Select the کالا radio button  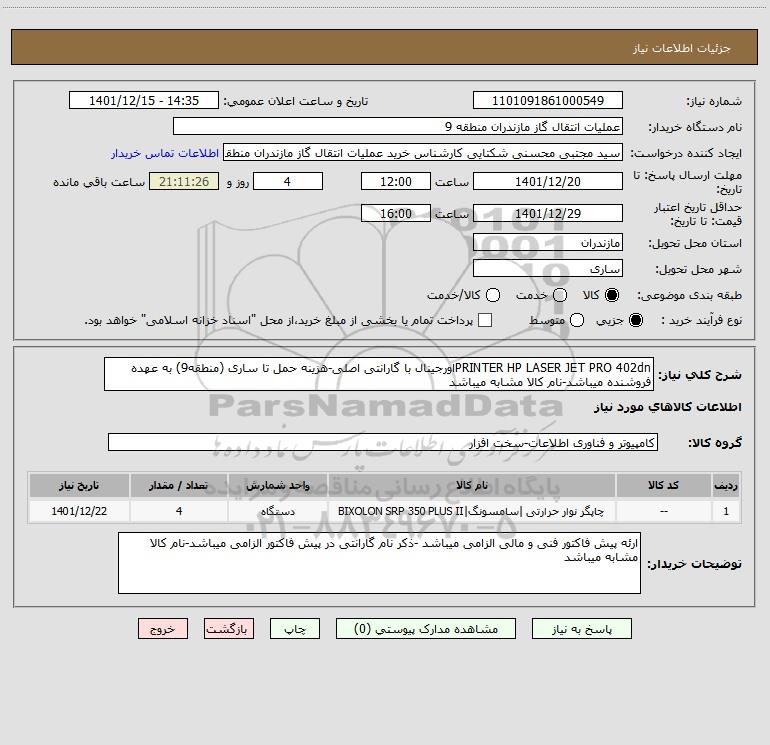tap(612, 295)
